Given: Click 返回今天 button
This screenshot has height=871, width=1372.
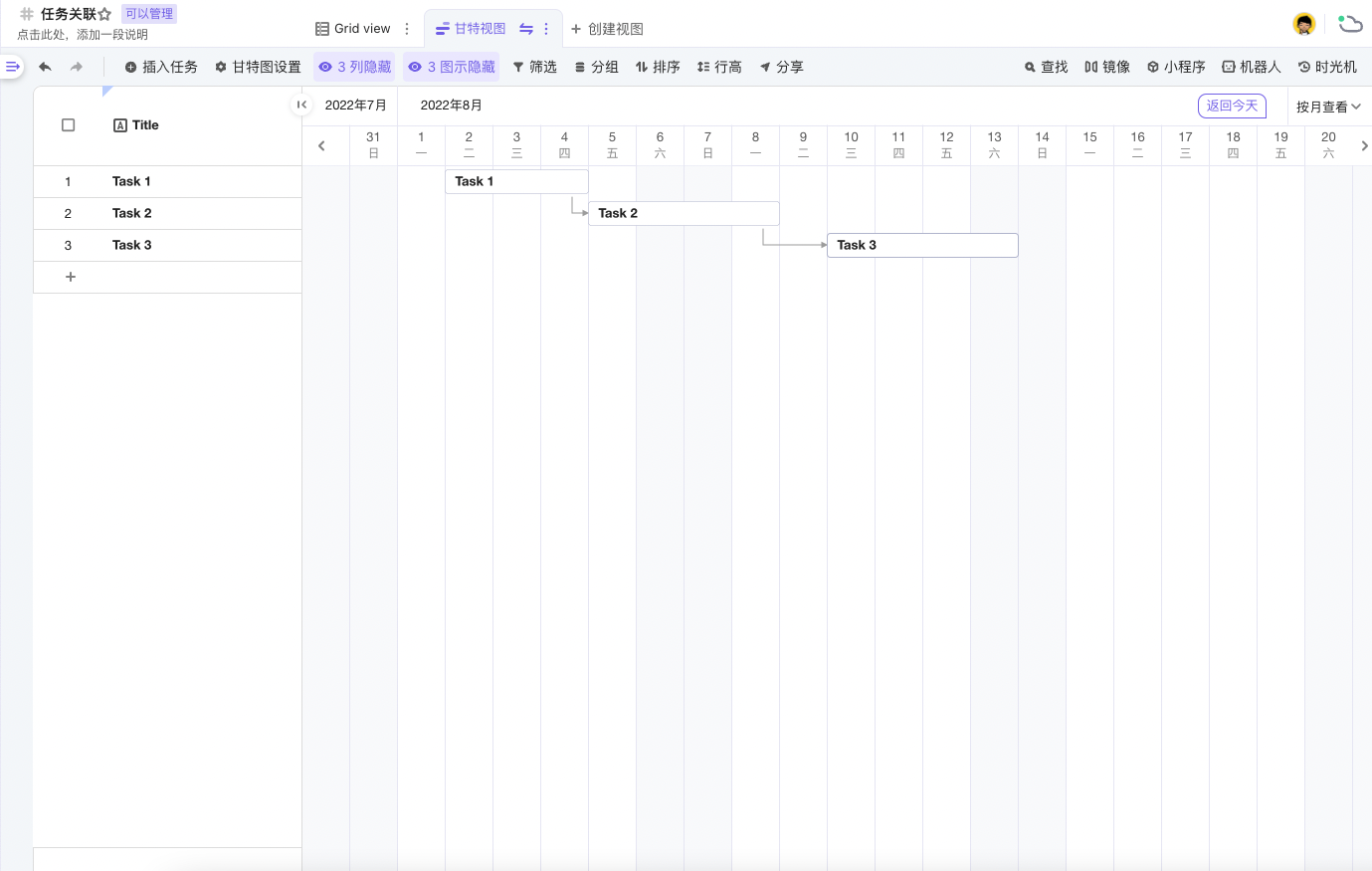Looking at the screenshot, I should click(1232, 106).
